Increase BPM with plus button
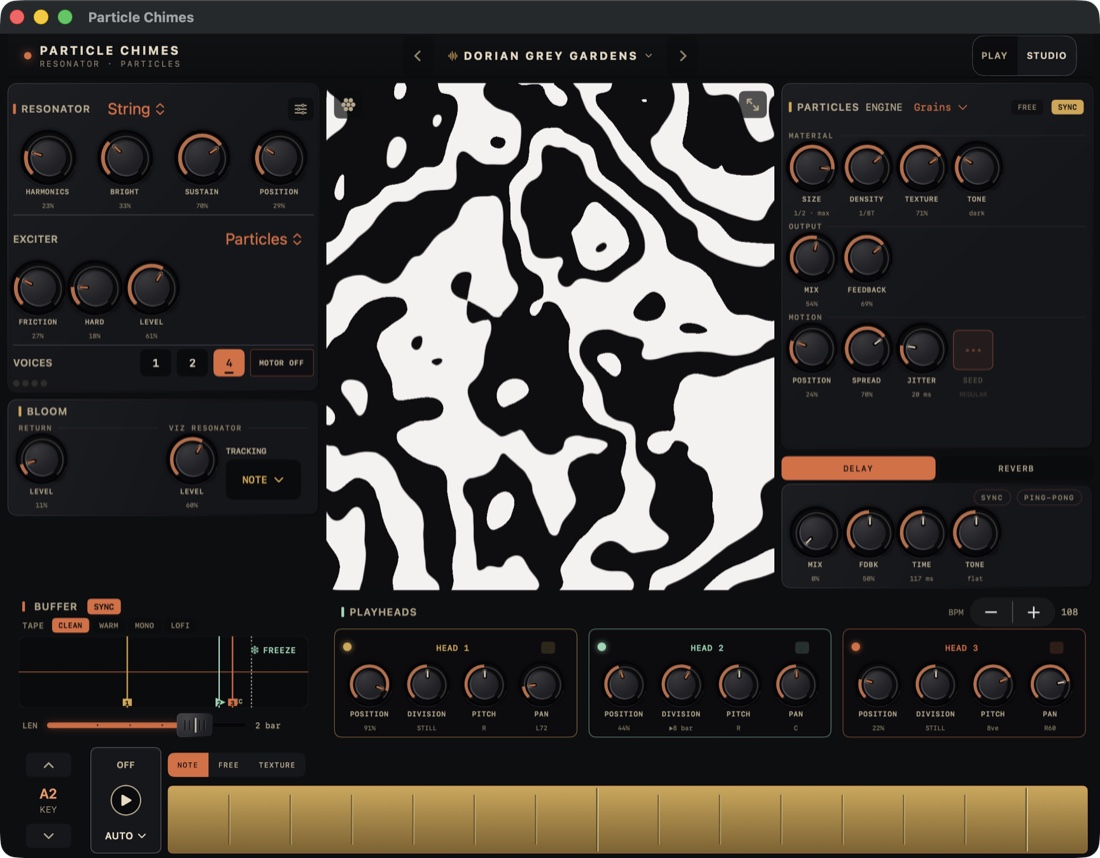This screenshot has height=858, width=1100. [x=1033, y=612]
